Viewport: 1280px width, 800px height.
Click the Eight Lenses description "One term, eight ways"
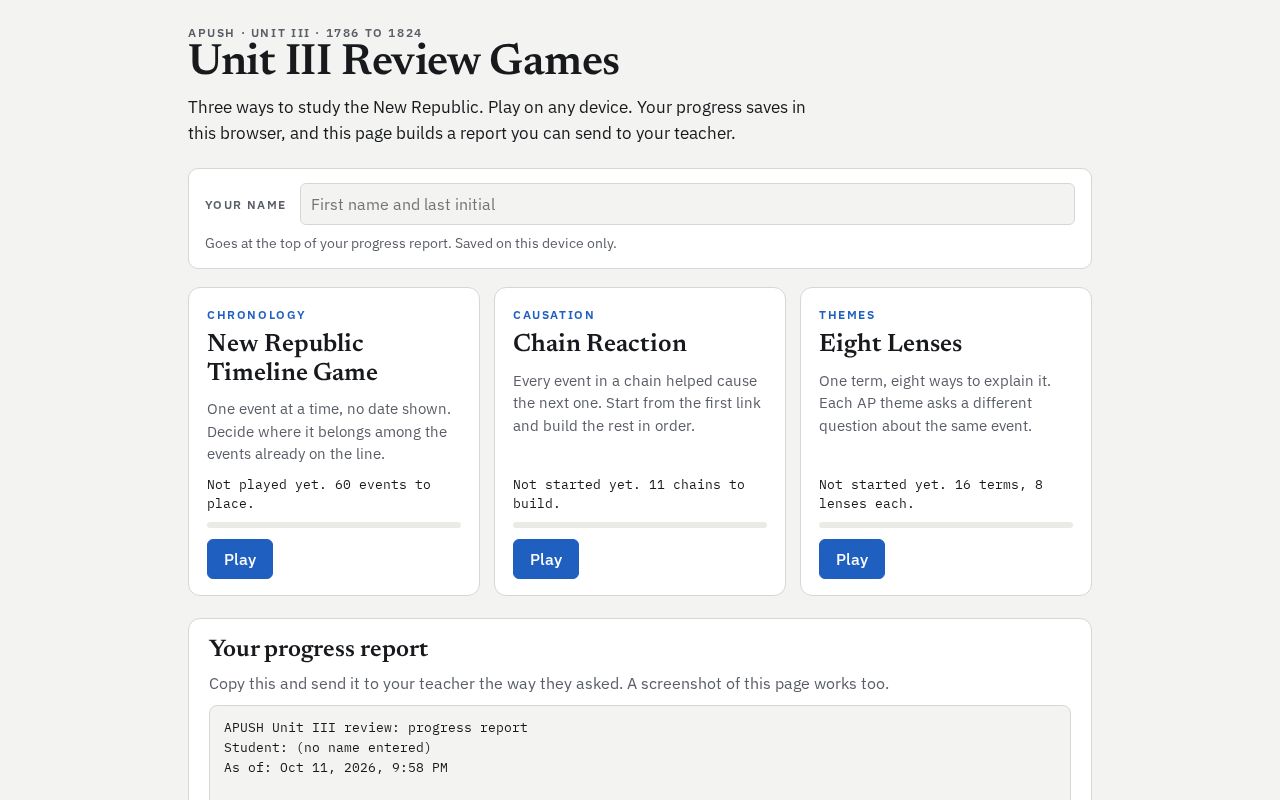[935, 403]
